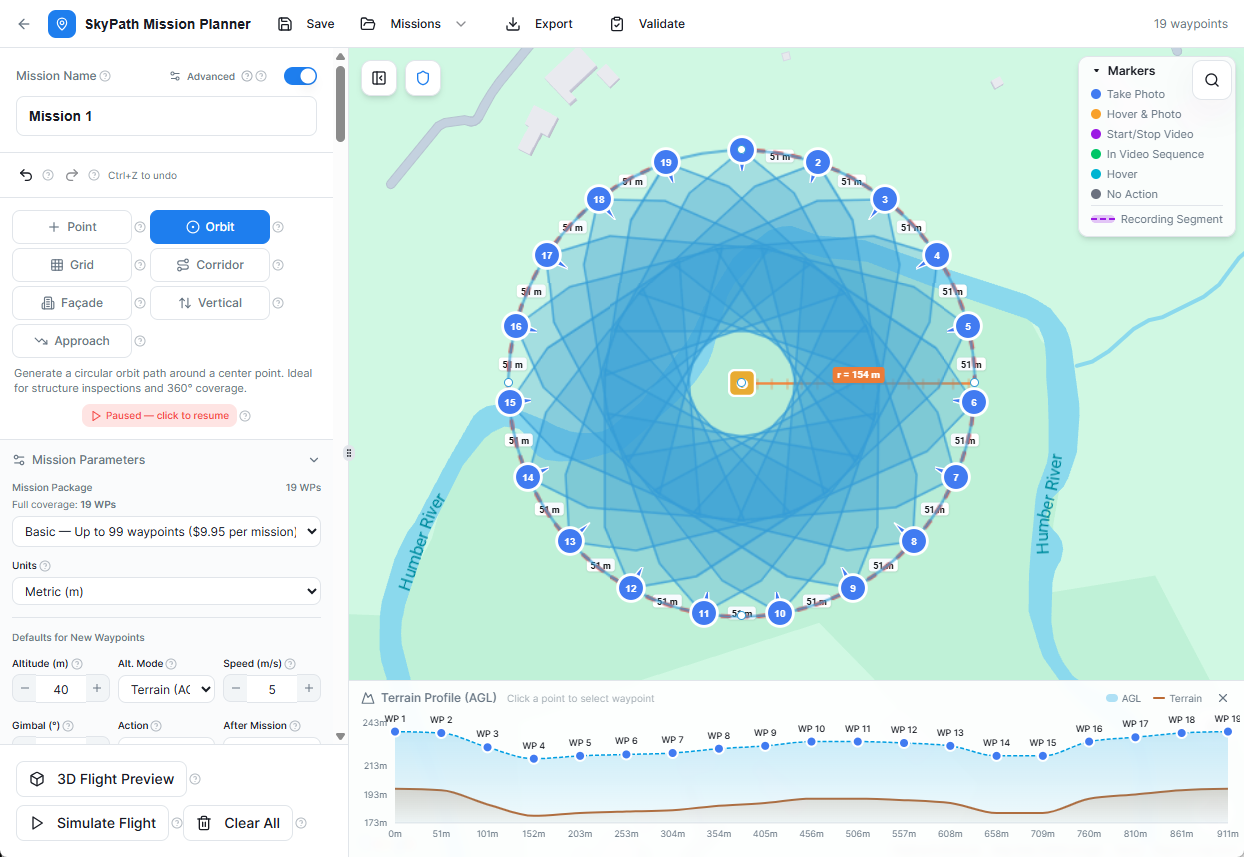Select the Vertical tool
The image size is (1244, 857).
[x=210, y=303]
